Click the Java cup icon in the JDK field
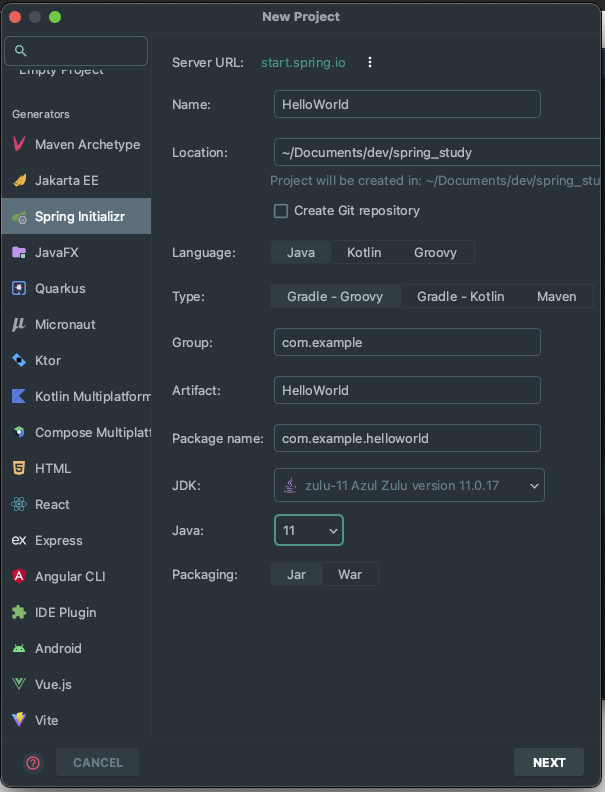605x792 pixels. [x=290, y=485]
